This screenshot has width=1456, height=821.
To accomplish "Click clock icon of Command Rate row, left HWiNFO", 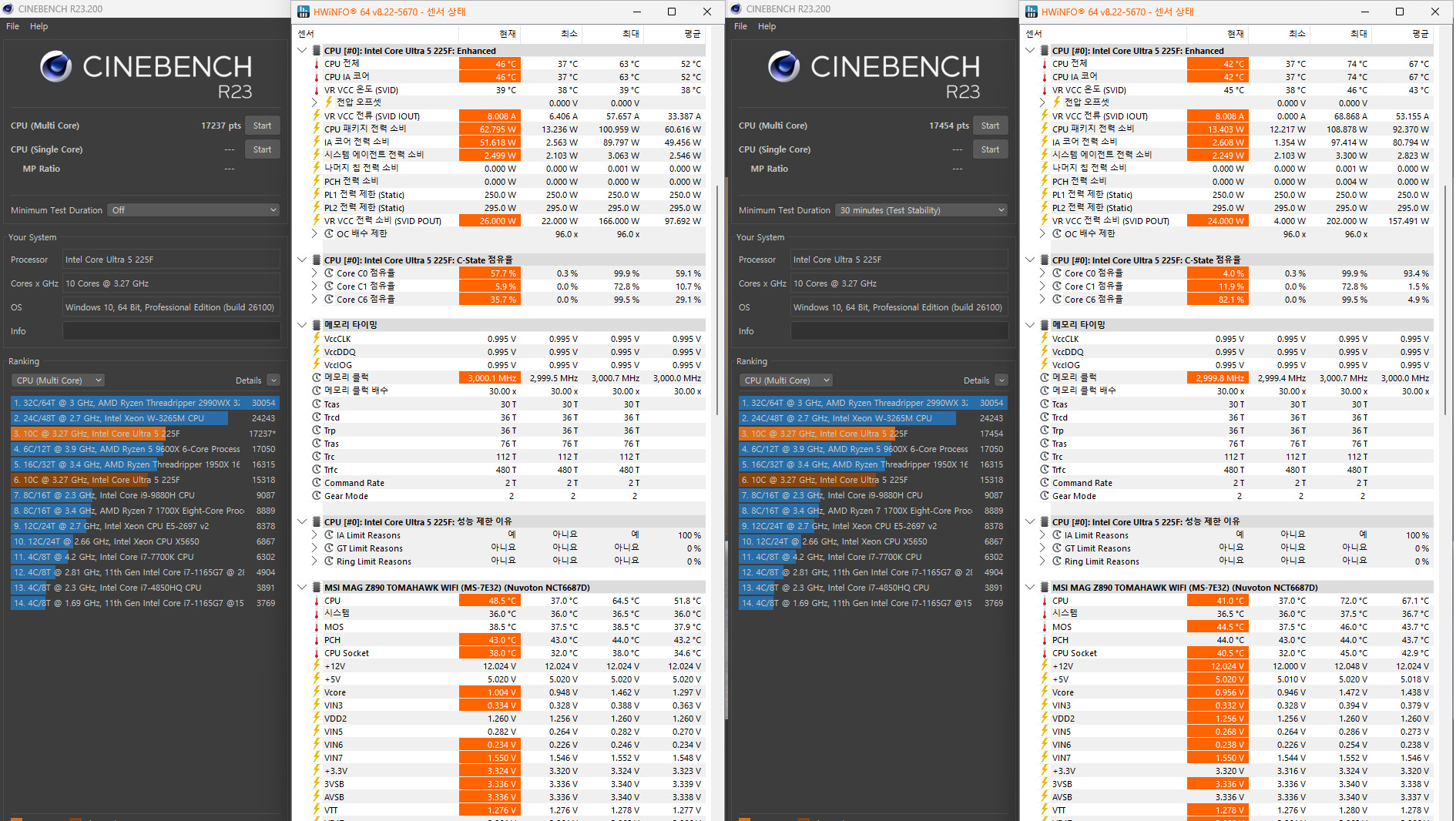I will click(x=317, y=483).
